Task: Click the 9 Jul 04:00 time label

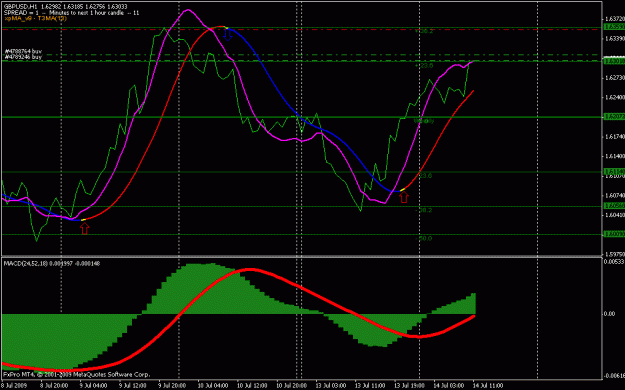Action: coord(93,386)
